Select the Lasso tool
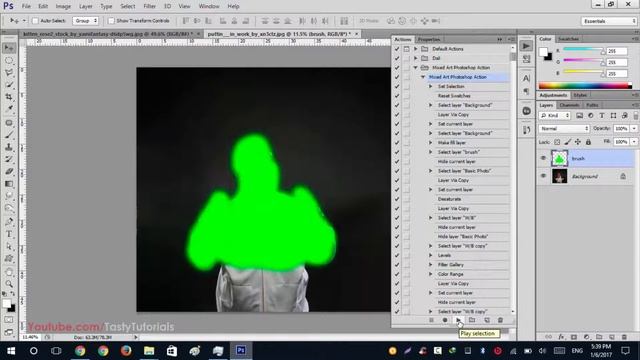The width and height of the screenshot is (640, 360). (x=9, y=73)
